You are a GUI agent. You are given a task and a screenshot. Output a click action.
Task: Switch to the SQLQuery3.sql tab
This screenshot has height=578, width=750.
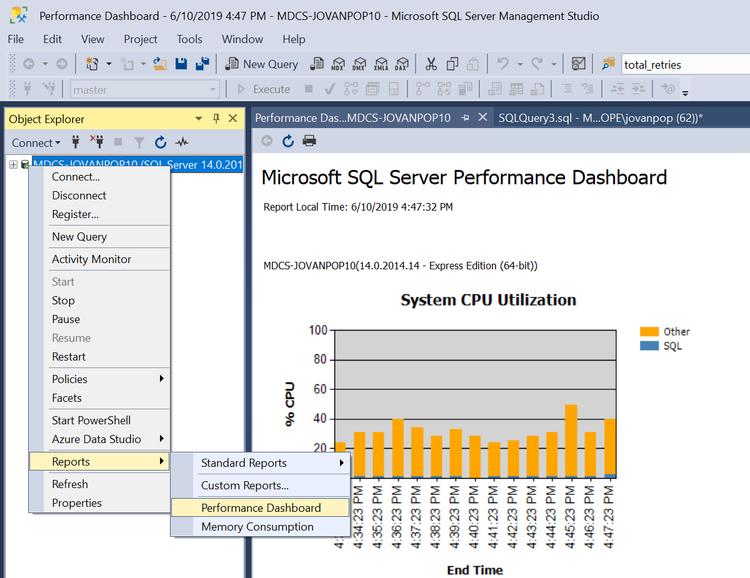point(600,118)
